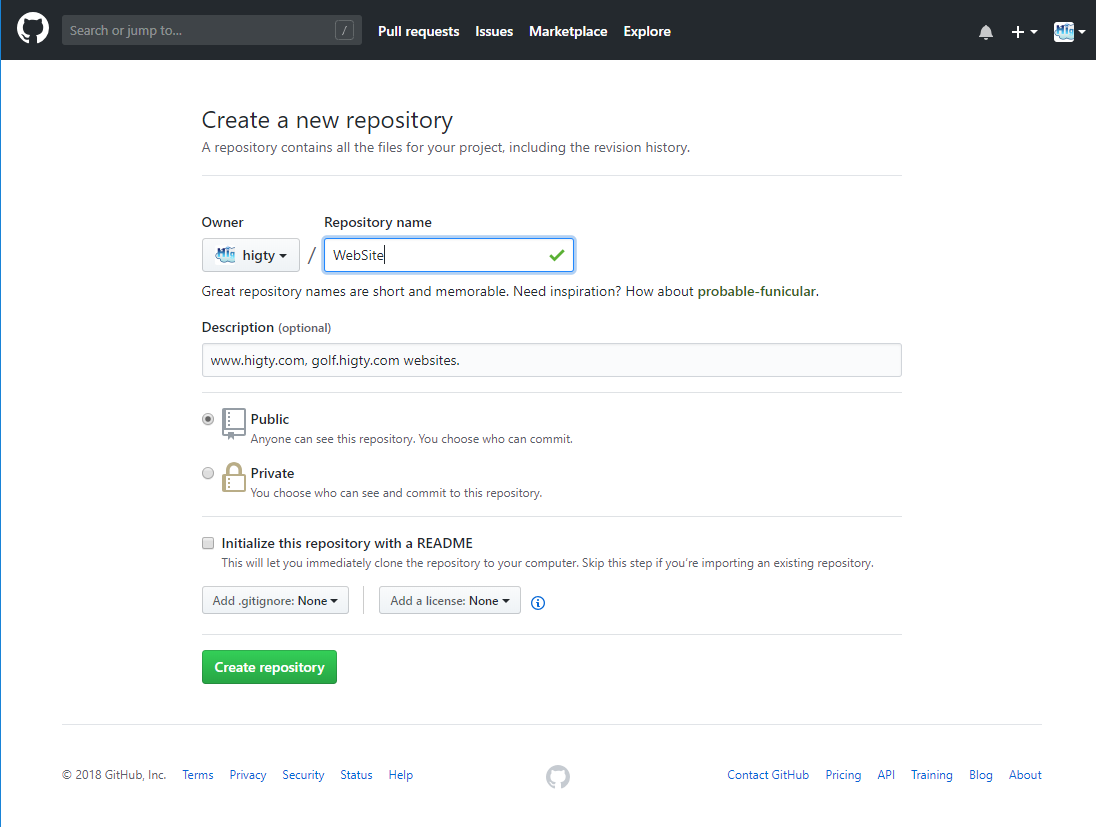Click the GitHub octocat logo
The height and width of the screenshot is (827, 1096).
point(33,29)
